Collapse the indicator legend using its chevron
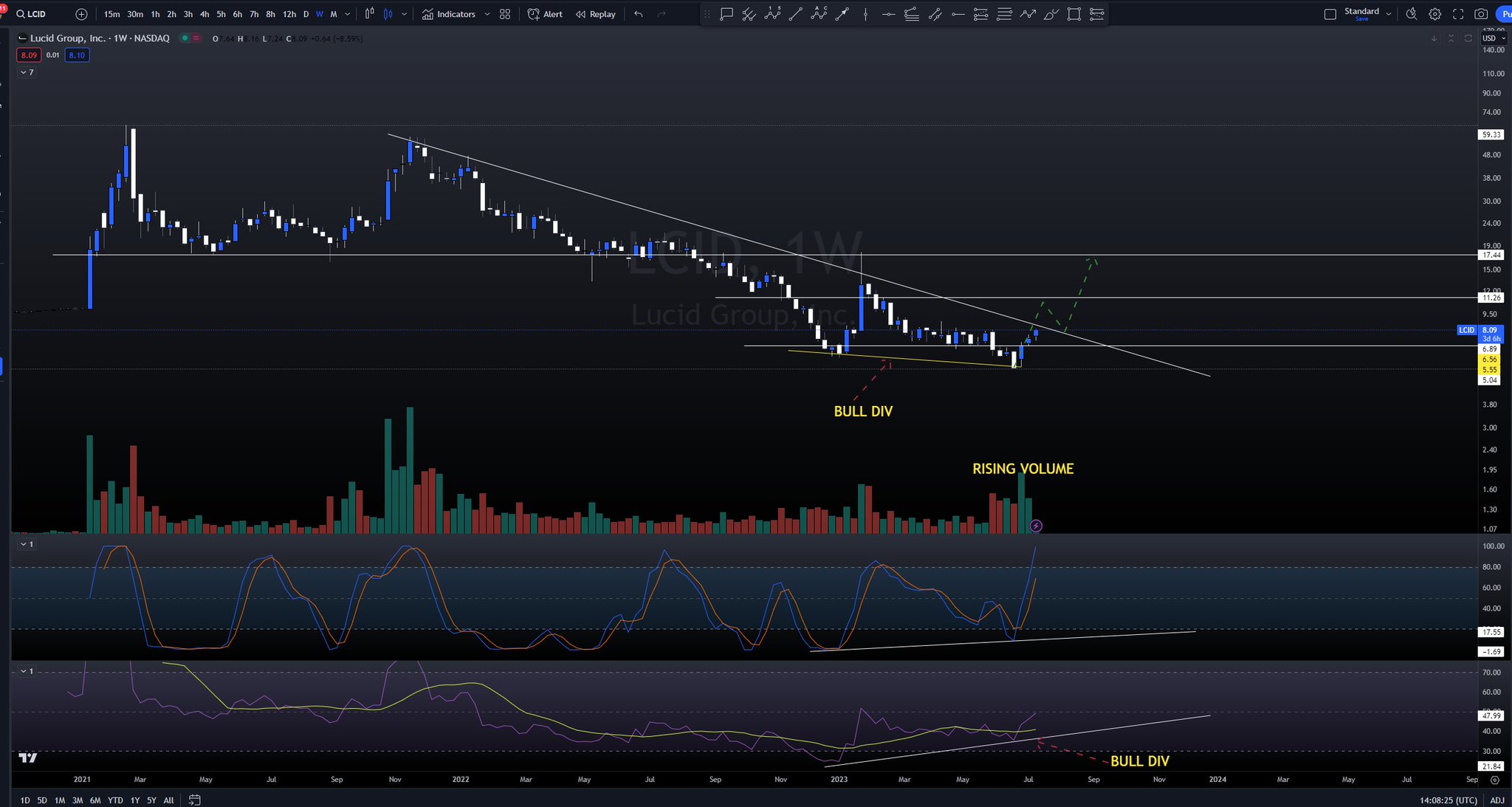The width and height of the screenshot is (1512, 807). tap(24, 72)
